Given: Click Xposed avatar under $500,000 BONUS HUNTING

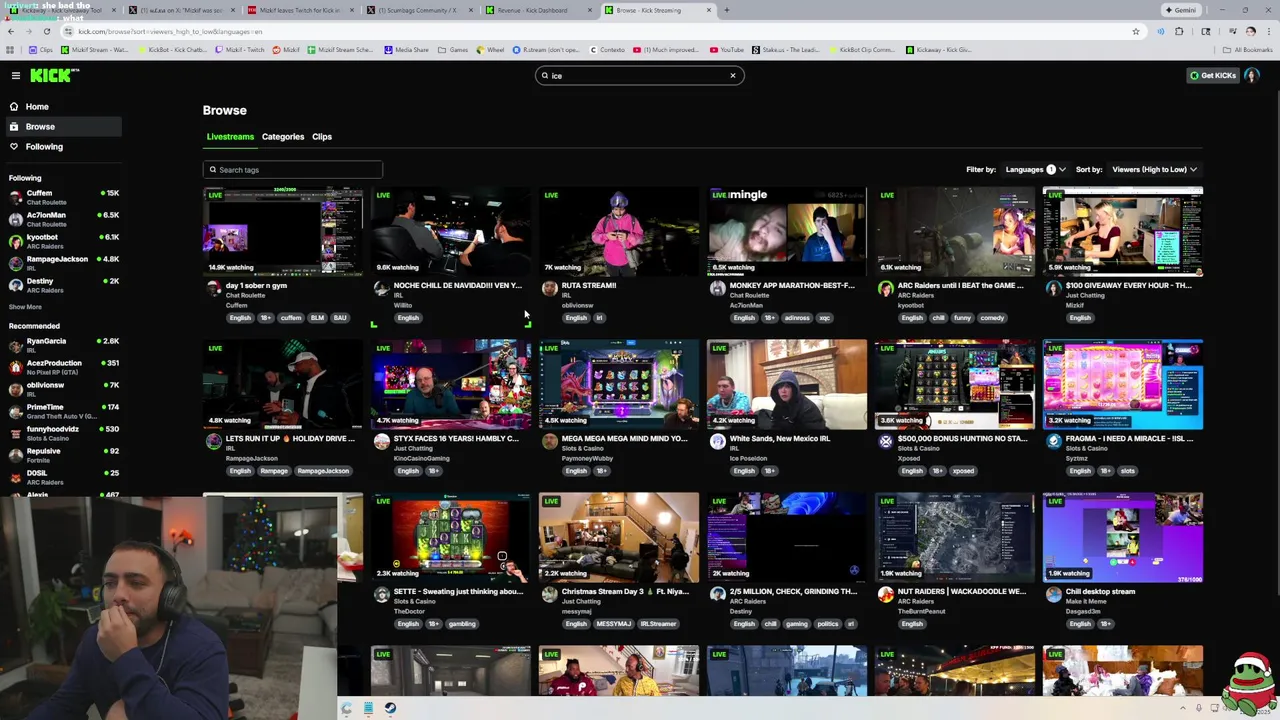Looking at the screenshot, I should point(886,442).
